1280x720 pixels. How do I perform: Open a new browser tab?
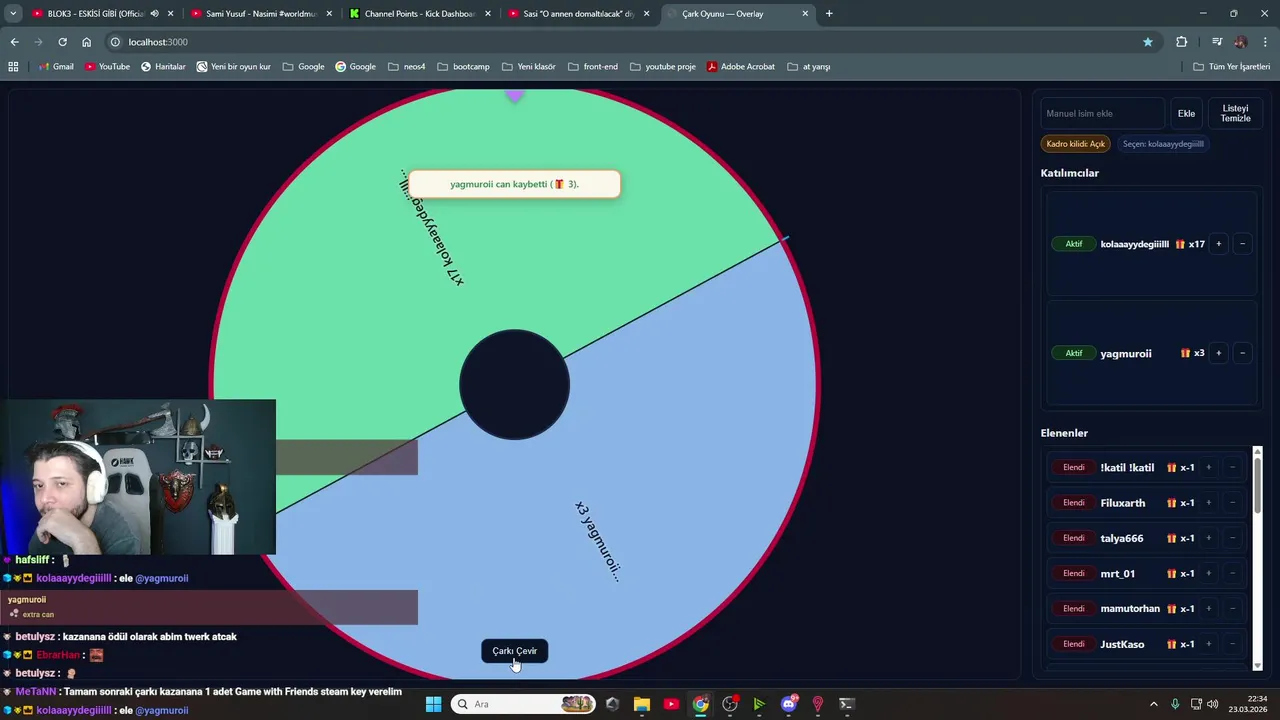829,14
